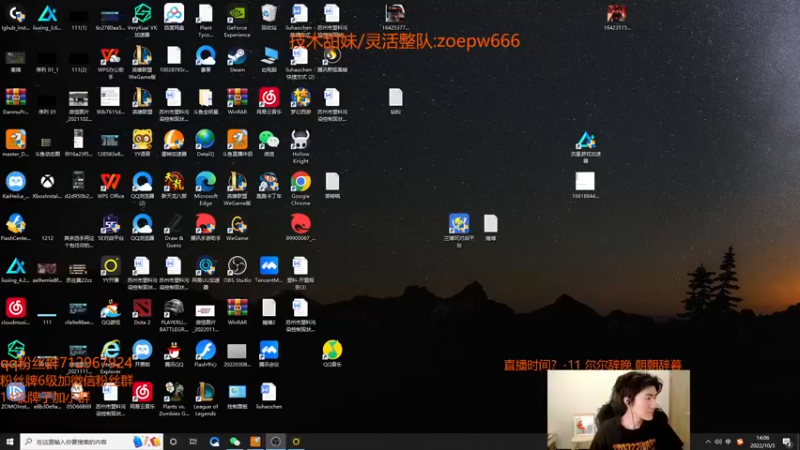800x450 pixels.
Task: Open the Steam desktop shortcut
Action: 237,60
